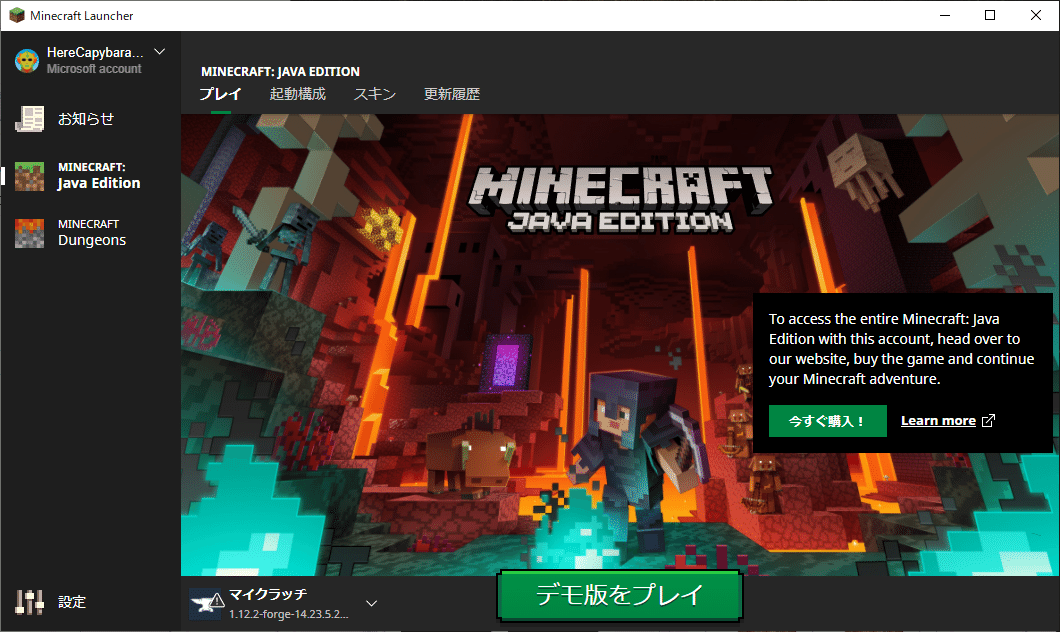Click the external link icon beside Learn more

click(988, 420)
